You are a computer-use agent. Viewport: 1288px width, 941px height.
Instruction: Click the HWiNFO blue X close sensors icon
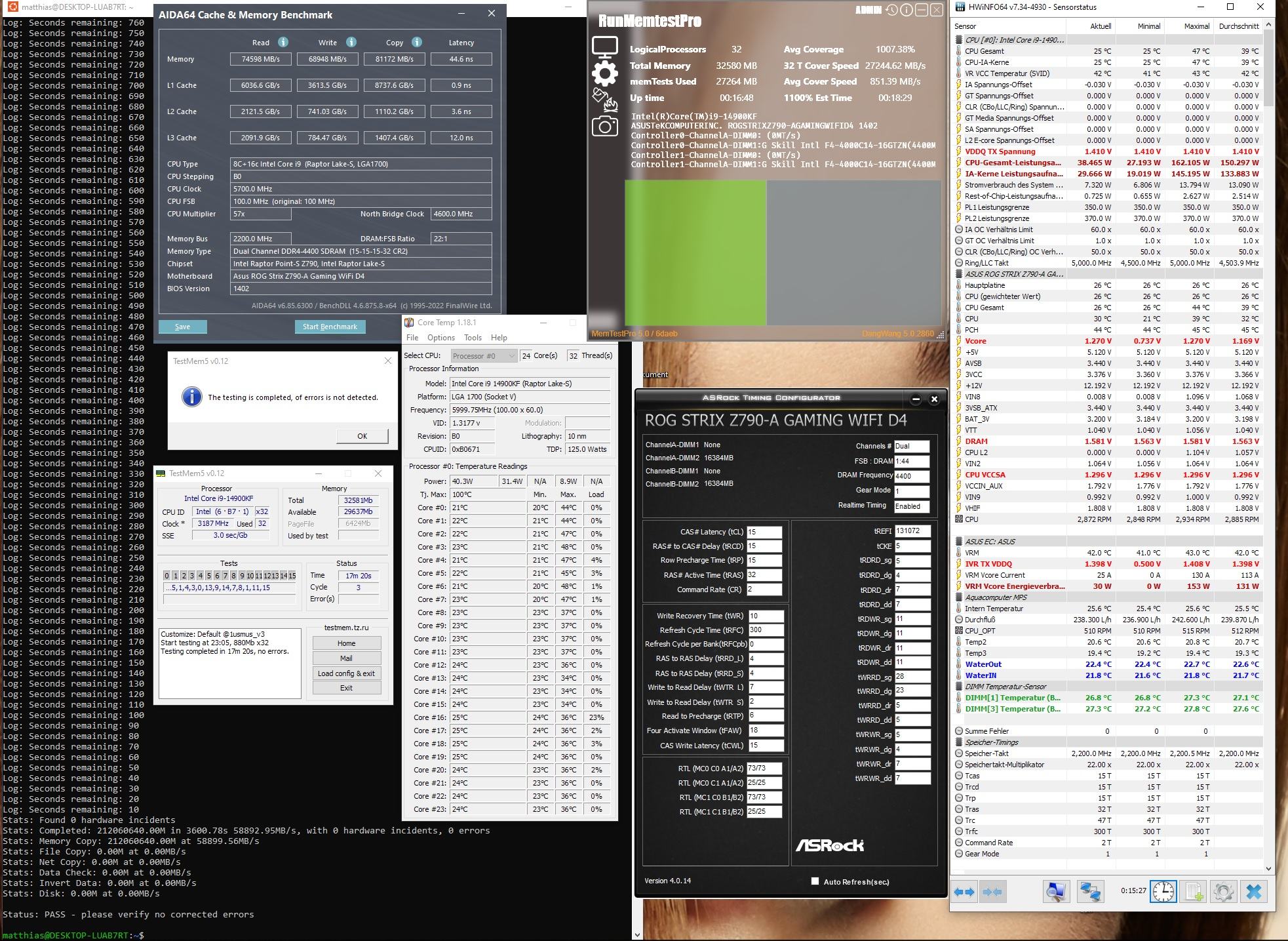(x=1253, y=892)
